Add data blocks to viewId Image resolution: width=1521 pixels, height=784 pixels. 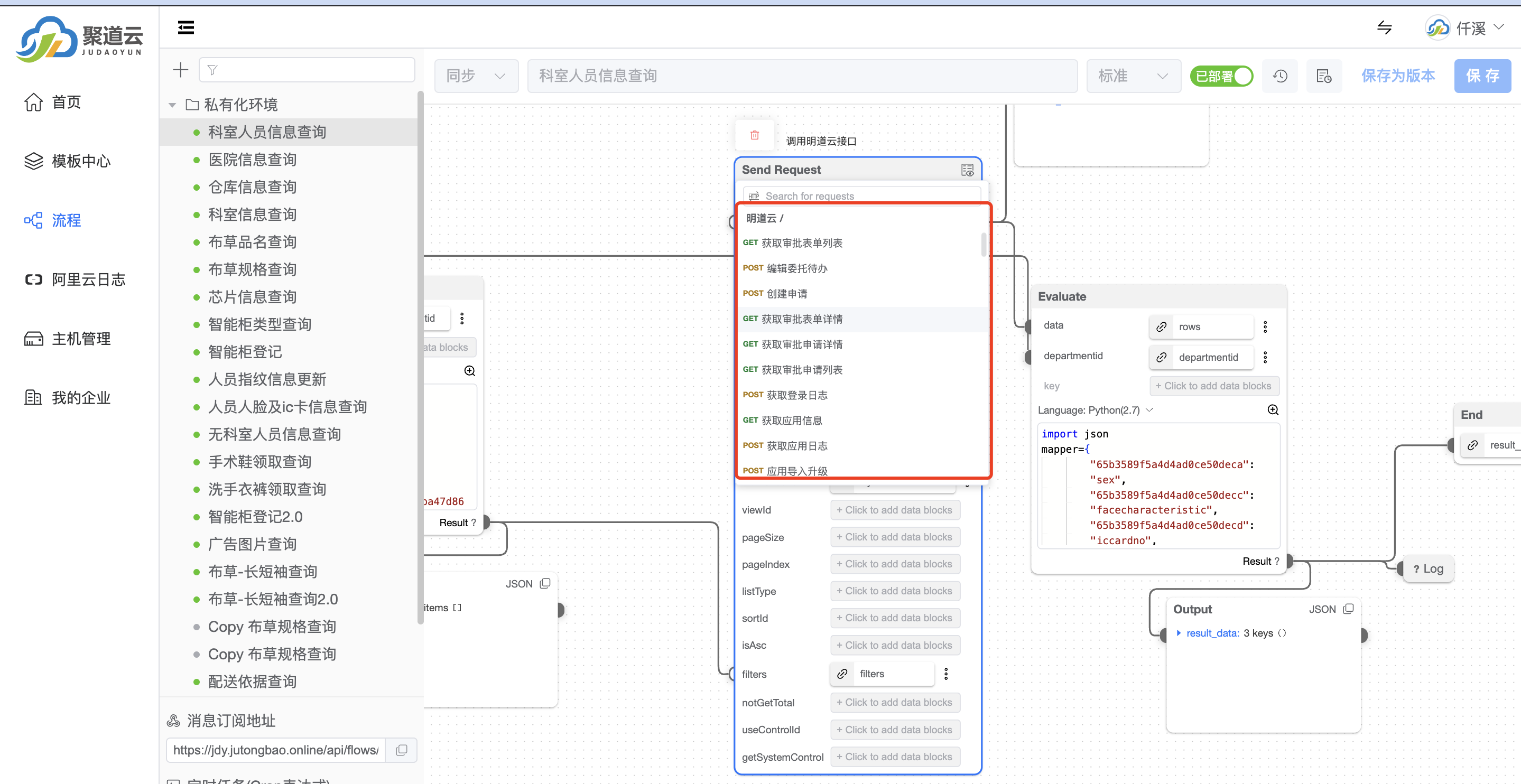[895, 510]
